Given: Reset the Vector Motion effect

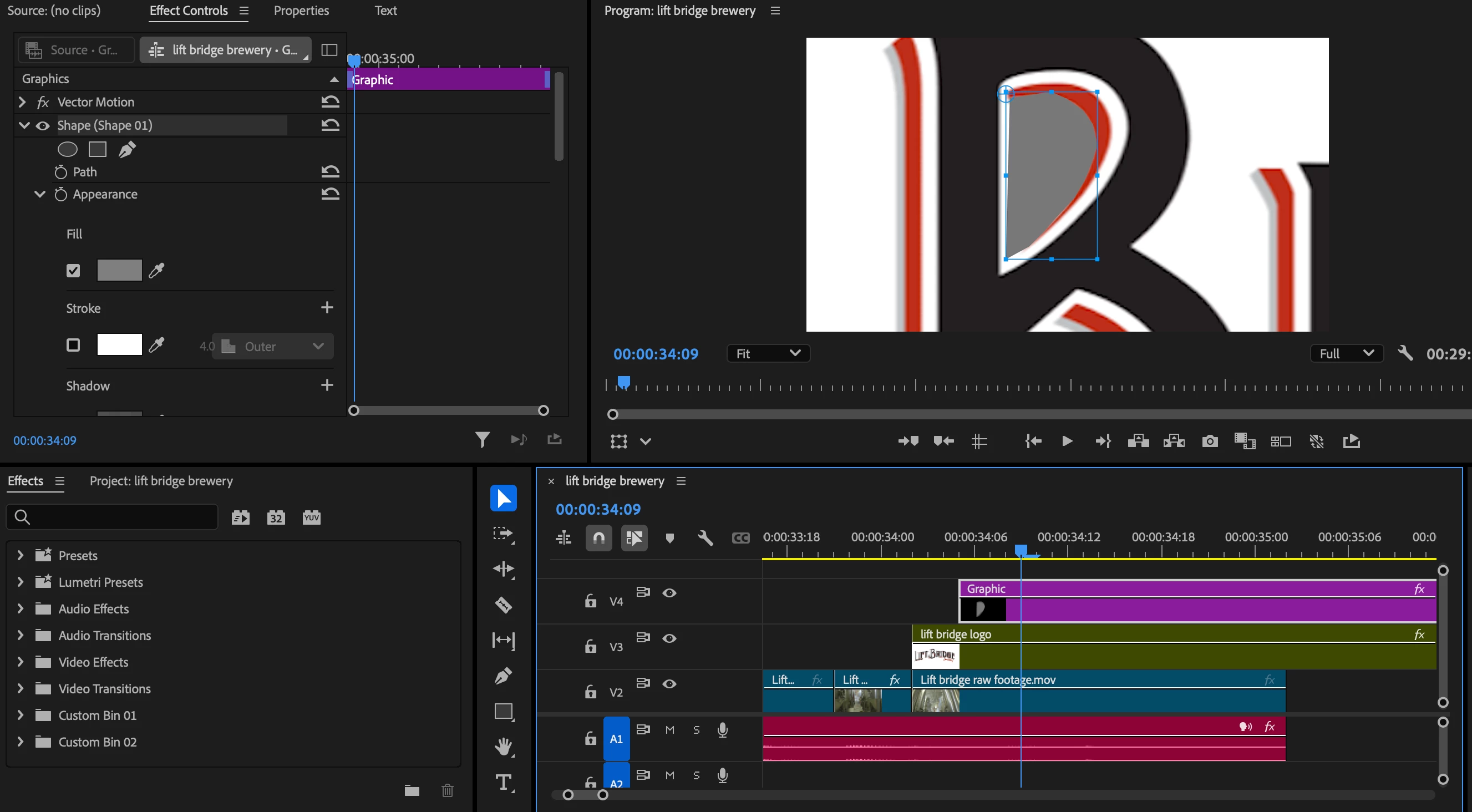Looking at the screenshot, I should pyautogui.click(x=331, y=101).
